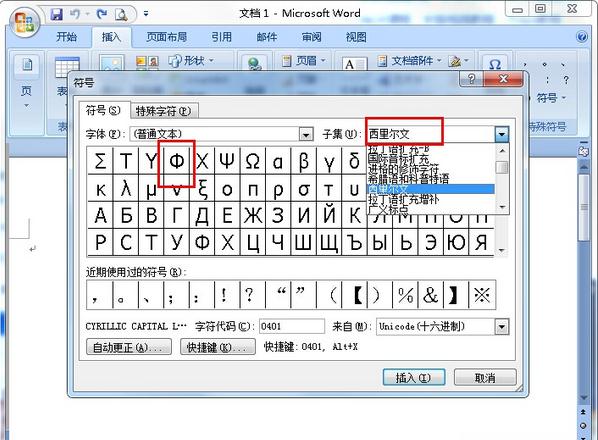The image size is (598, 440).
Task: Select Ψ symbol in grid
Action: pos(227,162)
